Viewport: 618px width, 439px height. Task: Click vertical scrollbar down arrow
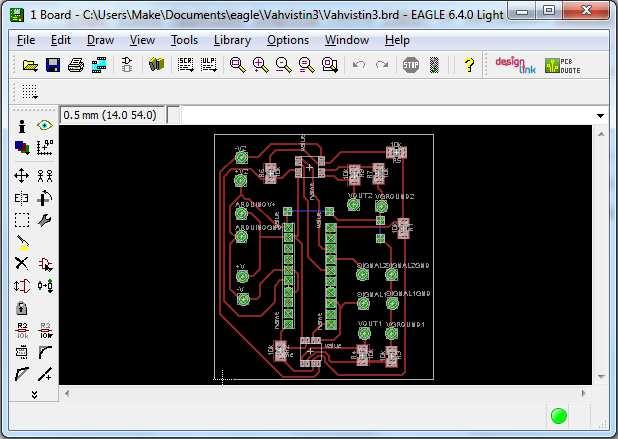(x=601, y=377)
